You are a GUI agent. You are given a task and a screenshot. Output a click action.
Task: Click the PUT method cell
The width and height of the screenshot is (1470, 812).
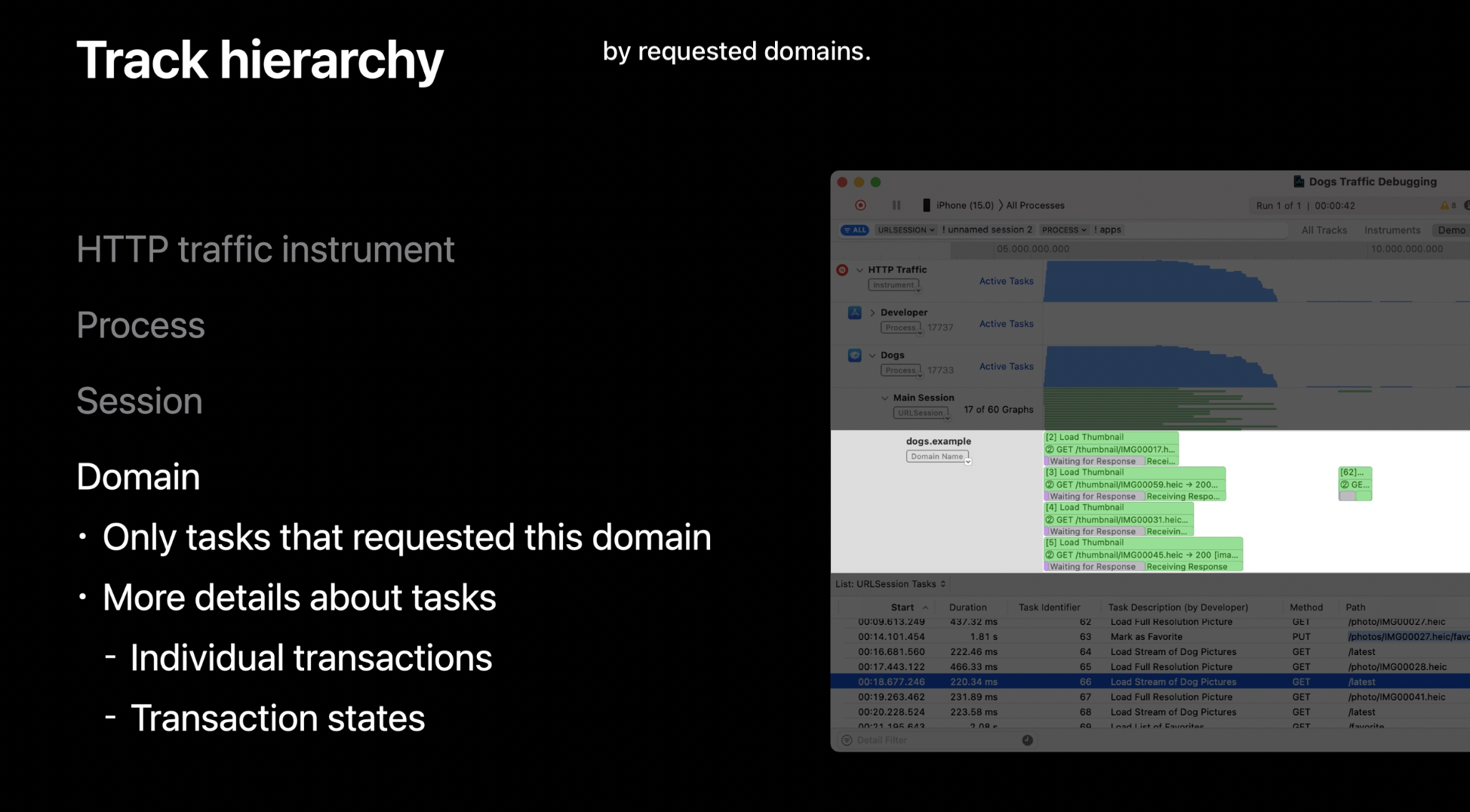1301,637
